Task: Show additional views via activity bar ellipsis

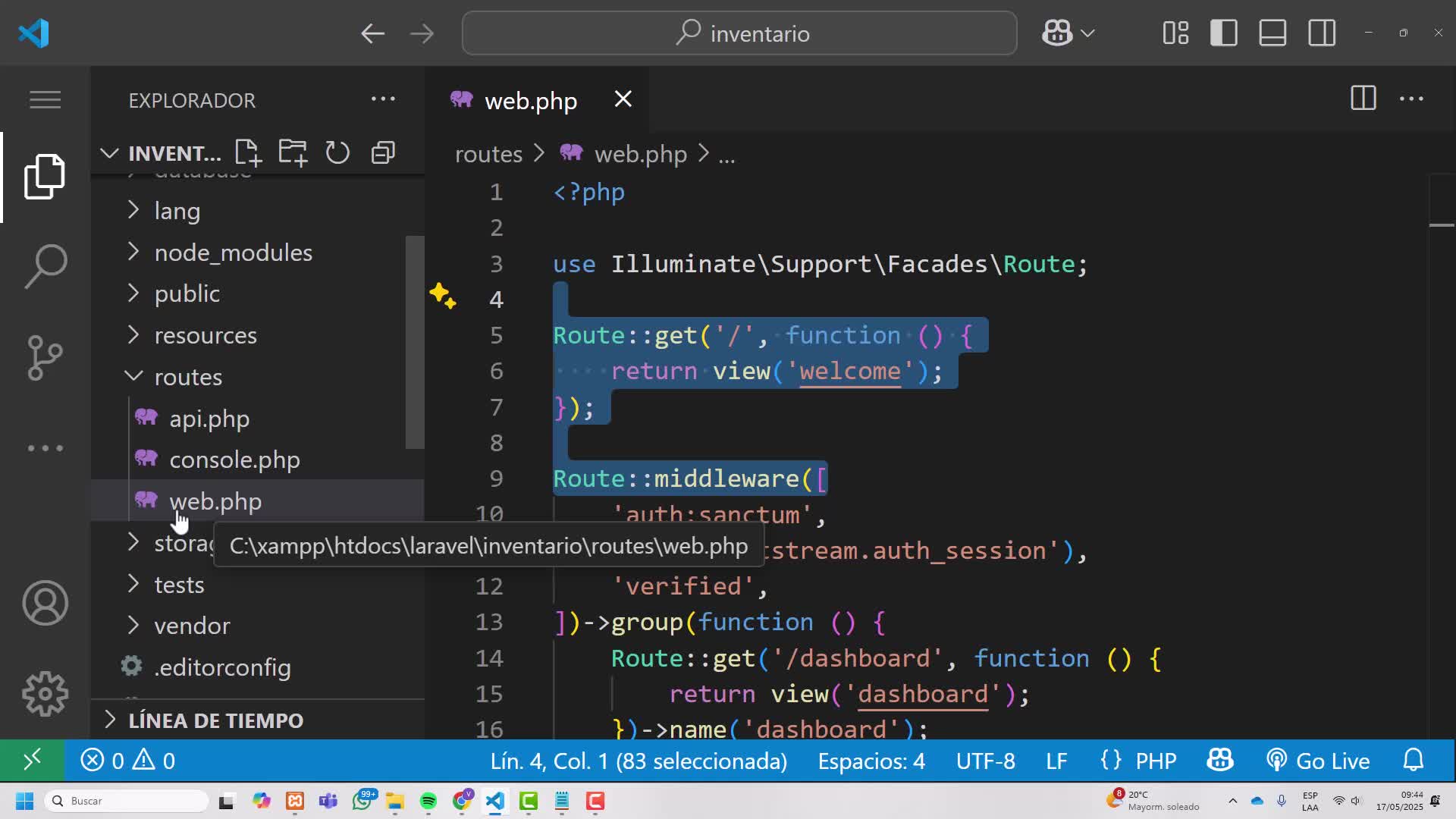Action: point(45,448)
